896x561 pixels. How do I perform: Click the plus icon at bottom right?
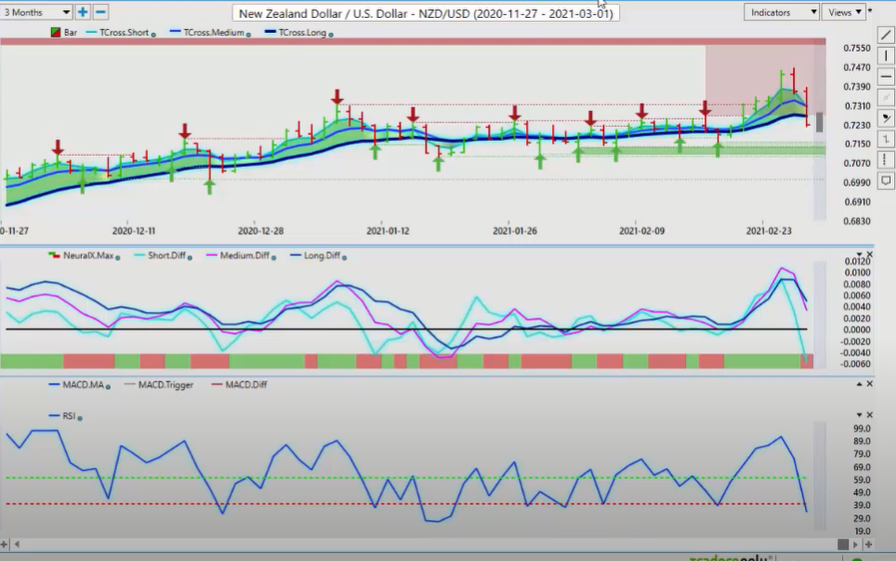[869, 544]
